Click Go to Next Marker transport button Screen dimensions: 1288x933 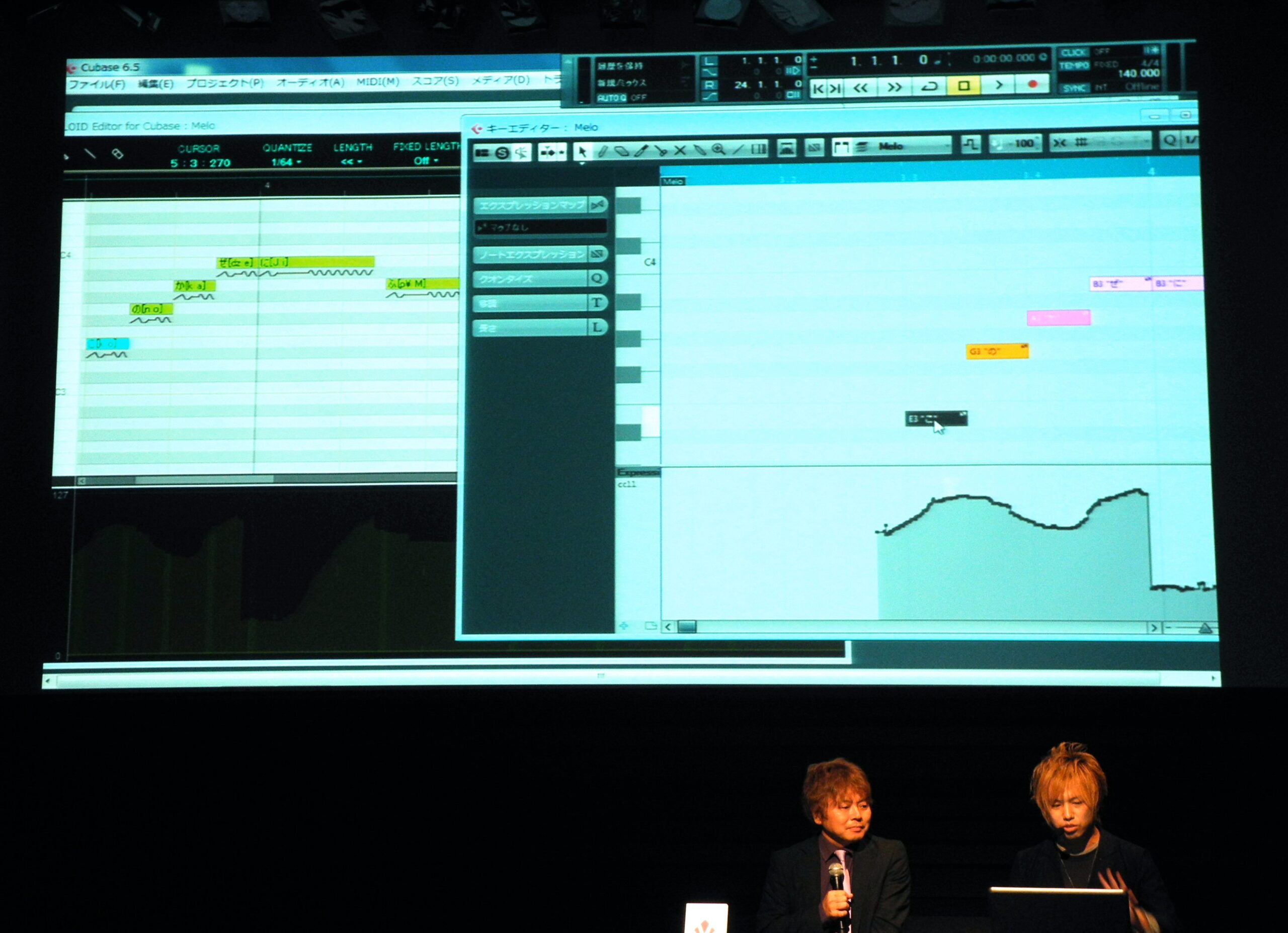pos(835,88)
